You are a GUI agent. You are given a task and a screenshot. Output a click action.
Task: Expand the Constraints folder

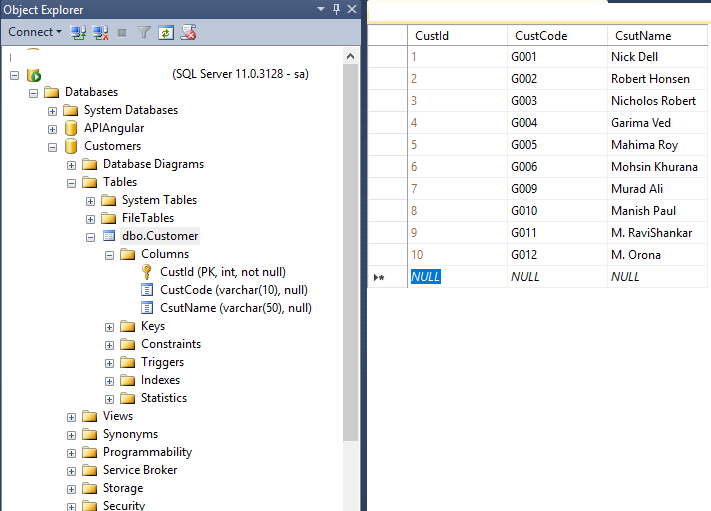tap(109, 345)
